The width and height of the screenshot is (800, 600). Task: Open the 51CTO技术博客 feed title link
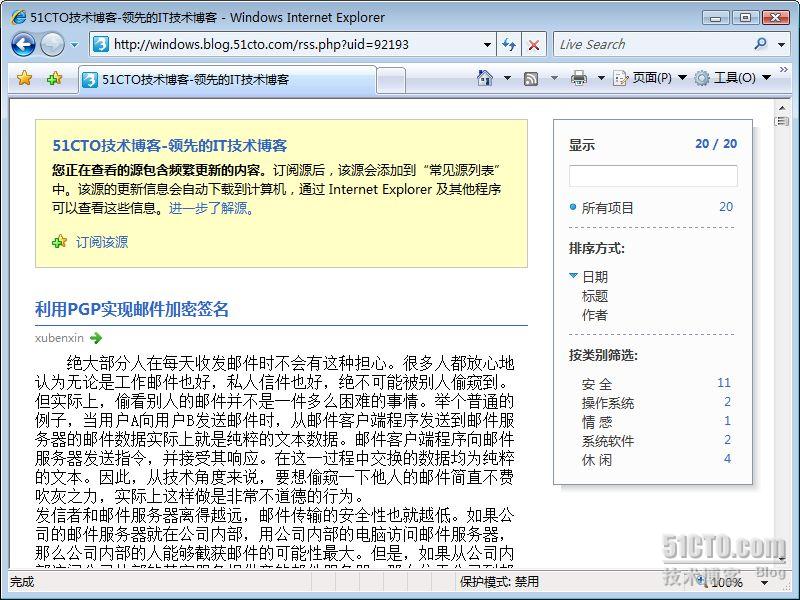pyautogui.click(x=170, y=146)
